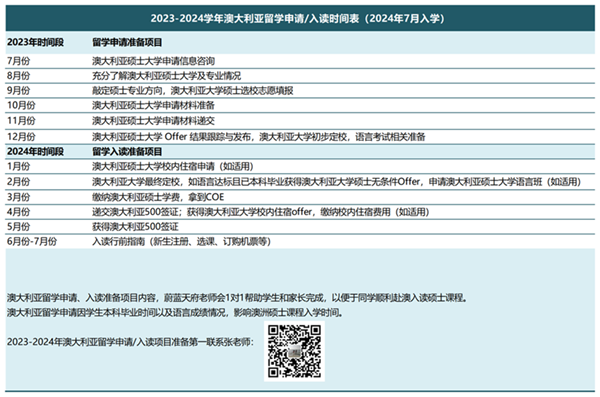Viewport: 600px width, 397px height.
Task: Select the 'Offer 结果跟踪与发布' cell
Action: click(259, 137)
